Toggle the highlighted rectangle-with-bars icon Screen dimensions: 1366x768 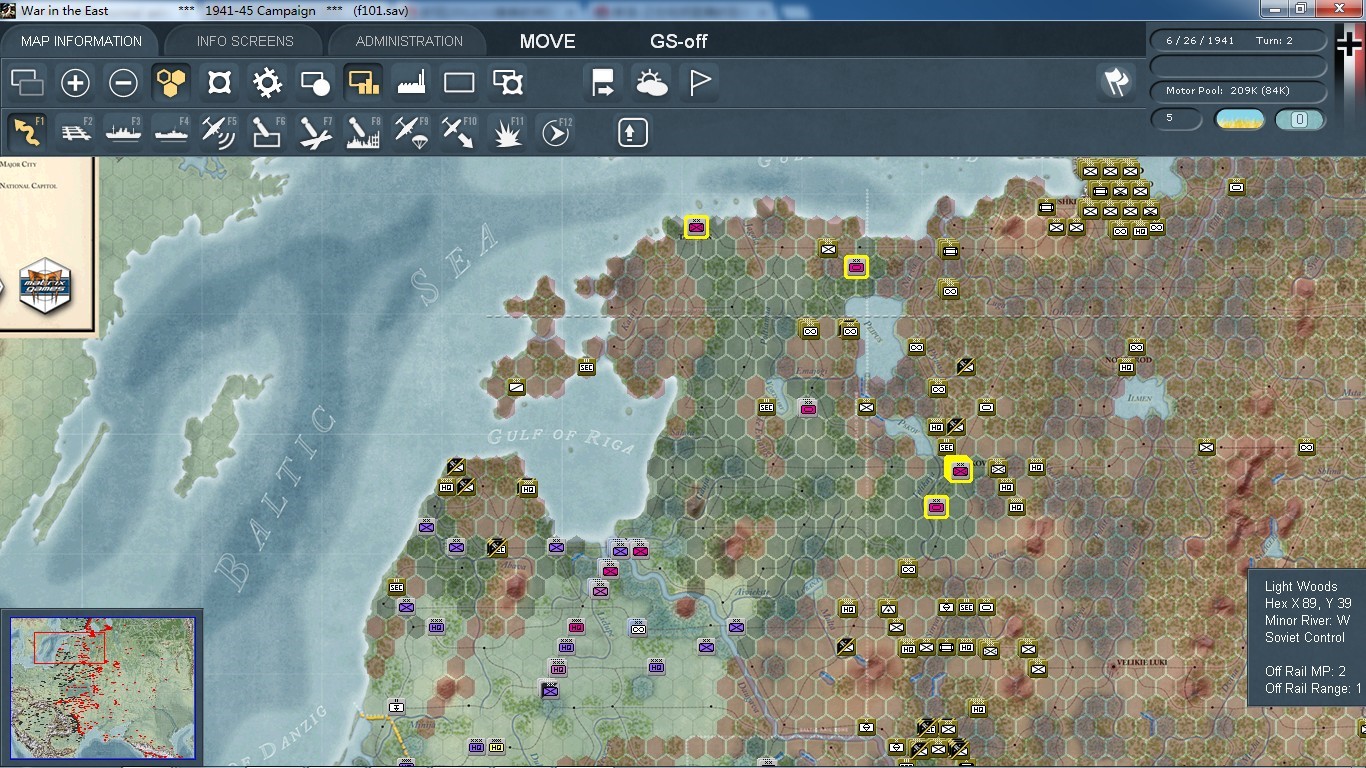[x=363, y=83]
